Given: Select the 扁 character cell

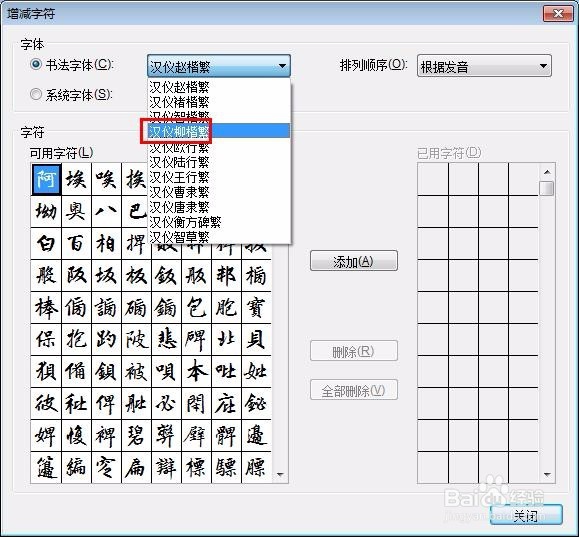Looking at the screenshot, I should click(x=136, y=467).
